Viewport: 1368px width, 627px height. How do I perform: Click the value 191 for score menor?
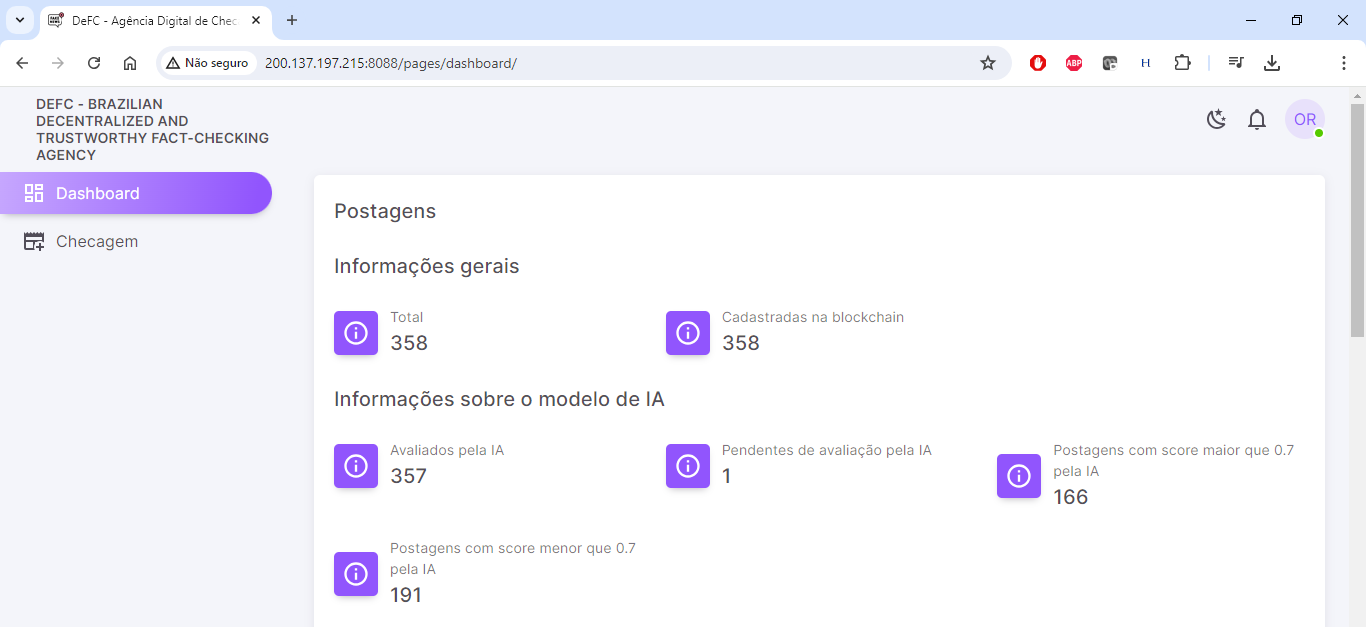[406, 595]
